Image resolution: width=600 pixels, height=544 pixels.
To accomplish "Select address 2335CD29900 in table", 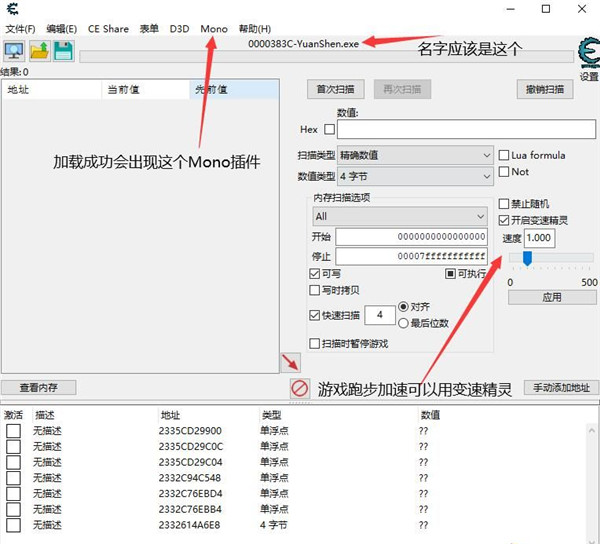I will pos(190,431).
